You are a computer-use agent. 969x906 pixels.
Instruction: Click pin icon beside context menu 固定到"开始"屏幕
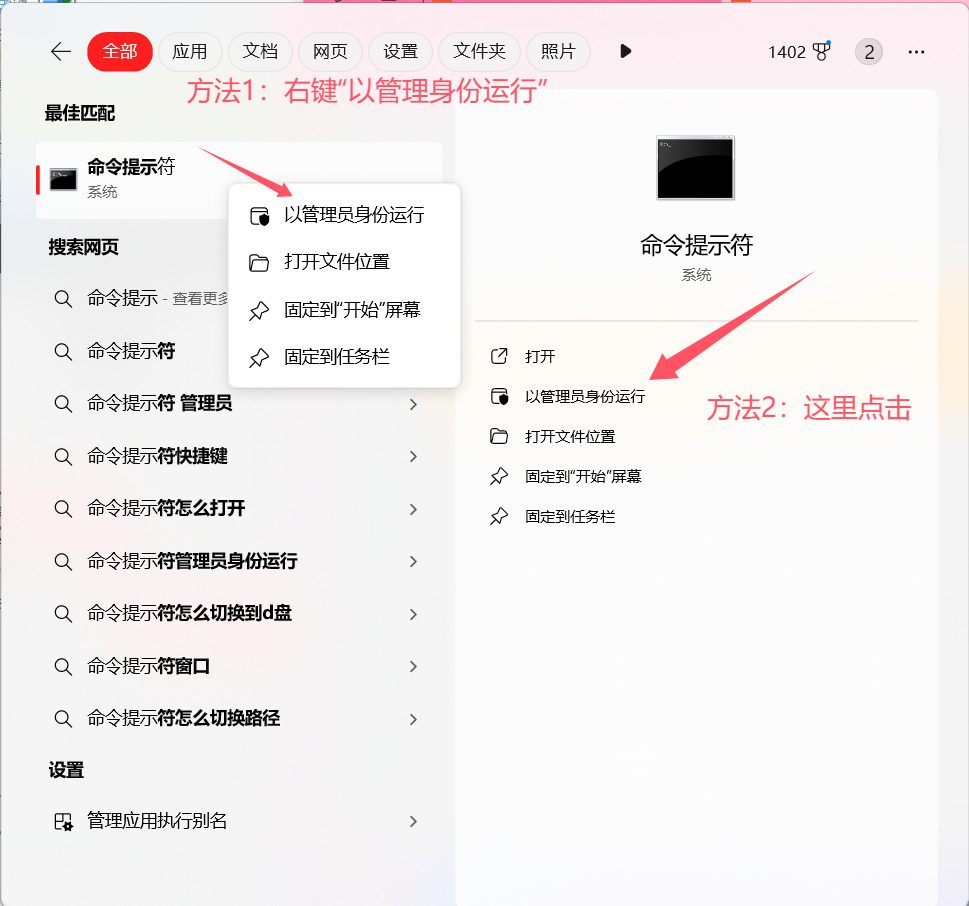259,310
